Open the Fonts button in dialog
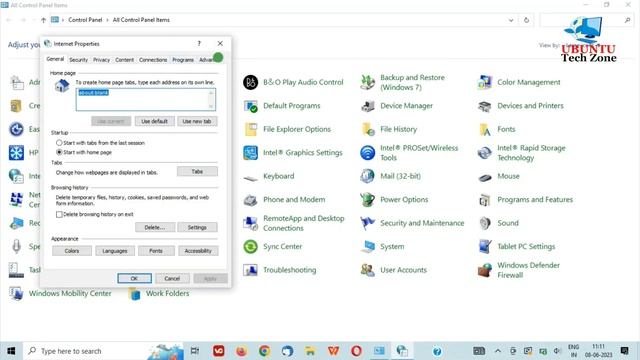The height and width of the screenshot is (360, 640). coord(156,251)
